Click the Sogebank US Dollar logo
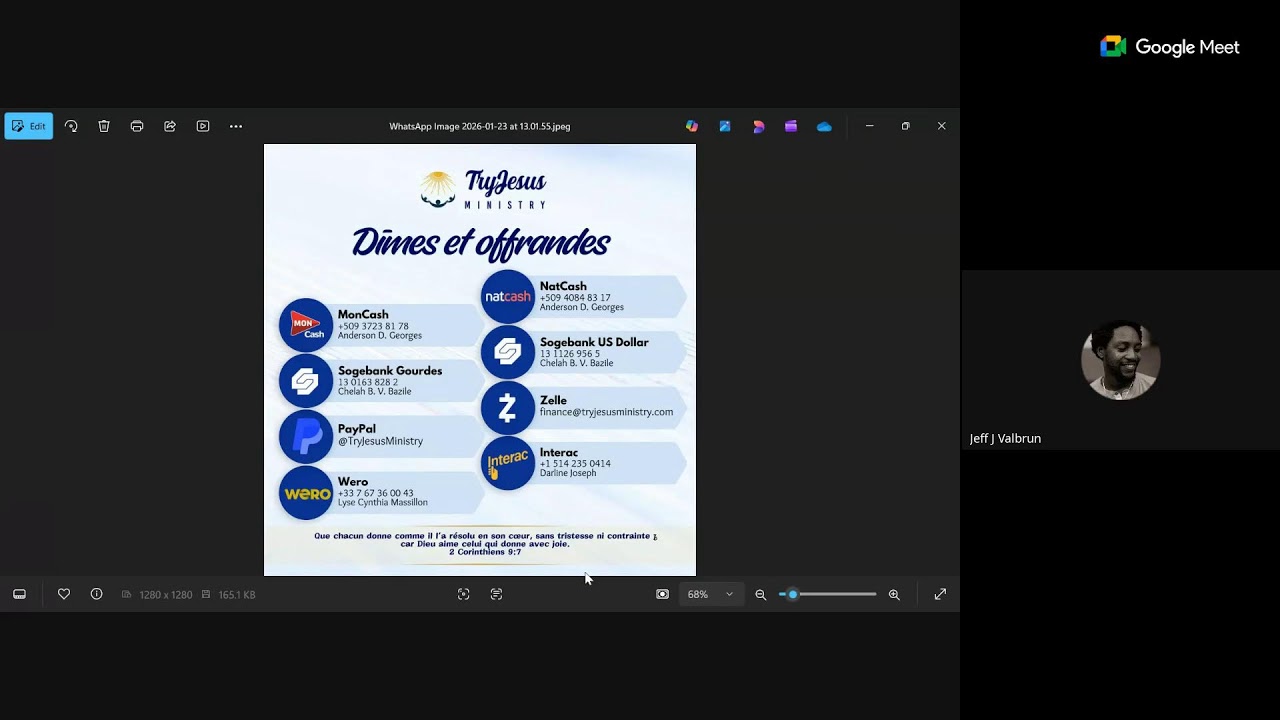The image size is (1280, 720). click(508, 352)
